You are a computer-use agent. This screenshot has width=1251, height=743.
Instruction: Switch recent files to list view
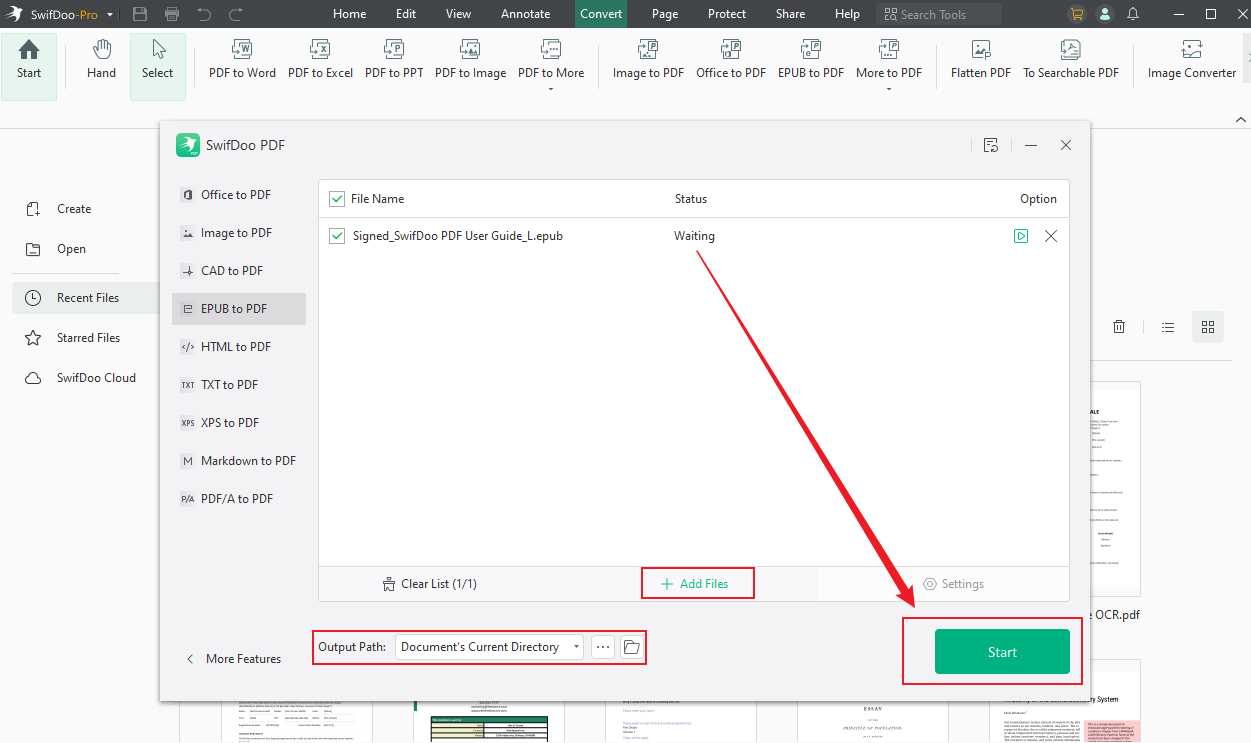pyautogui.click(x=1167, y=327)
